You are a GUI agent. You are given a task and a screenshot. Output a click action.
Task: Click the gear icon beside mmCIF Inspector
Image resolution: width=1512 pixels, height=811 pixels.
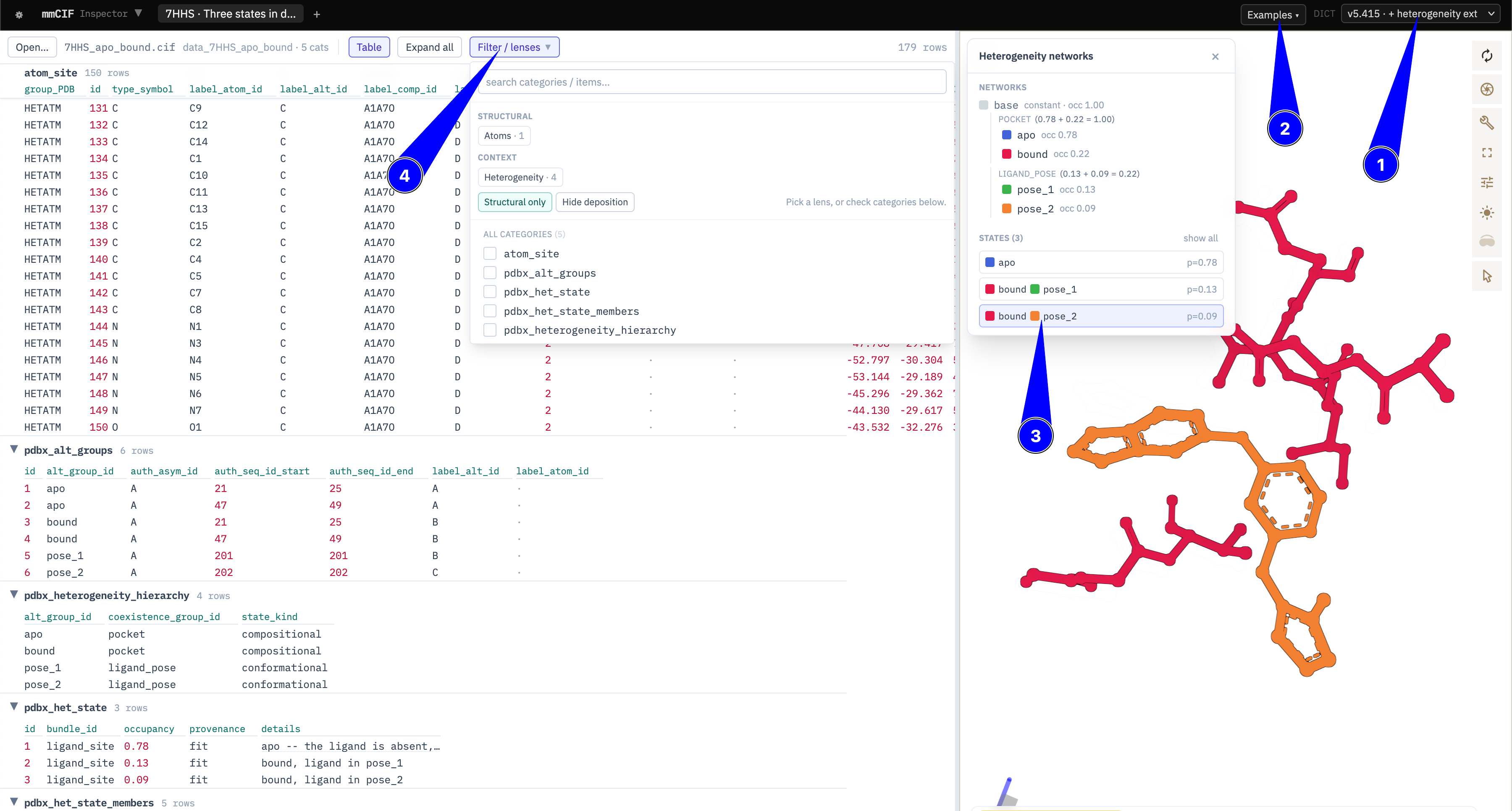[19, 14]
